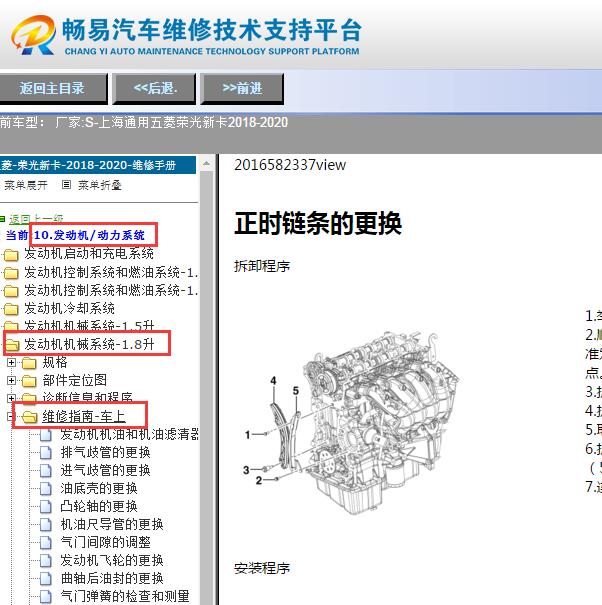The width and height of the screenshot is (602, 605).
Task: Click folder icon of 维修指南-车上
Action: click(x=29, y=417)
